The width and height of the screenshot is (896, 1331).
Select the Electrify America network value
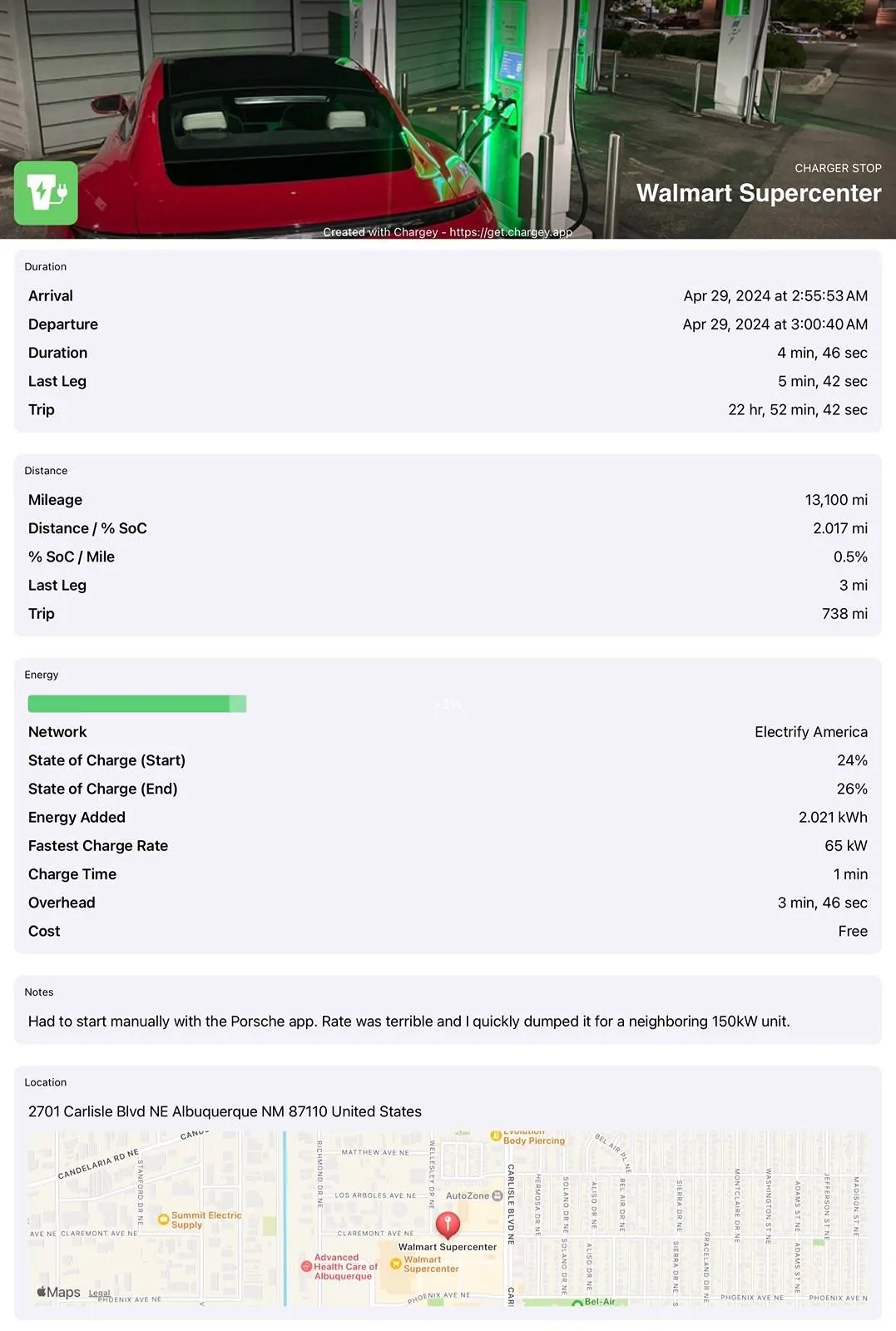point(810,732)
